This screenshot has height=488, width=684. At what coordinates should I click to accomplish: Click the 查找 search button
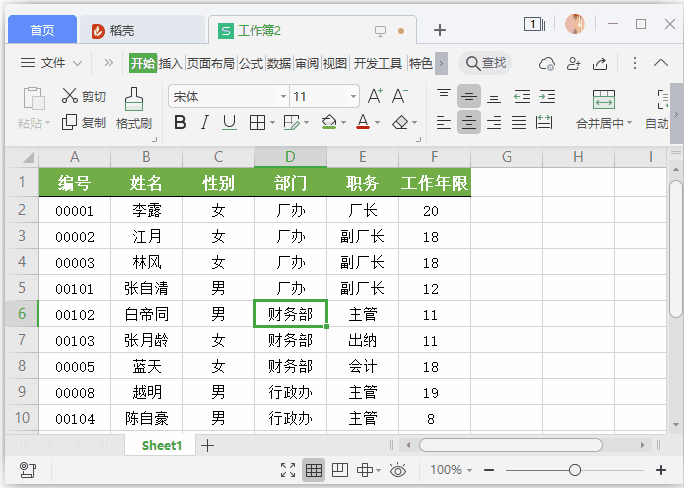485,63
